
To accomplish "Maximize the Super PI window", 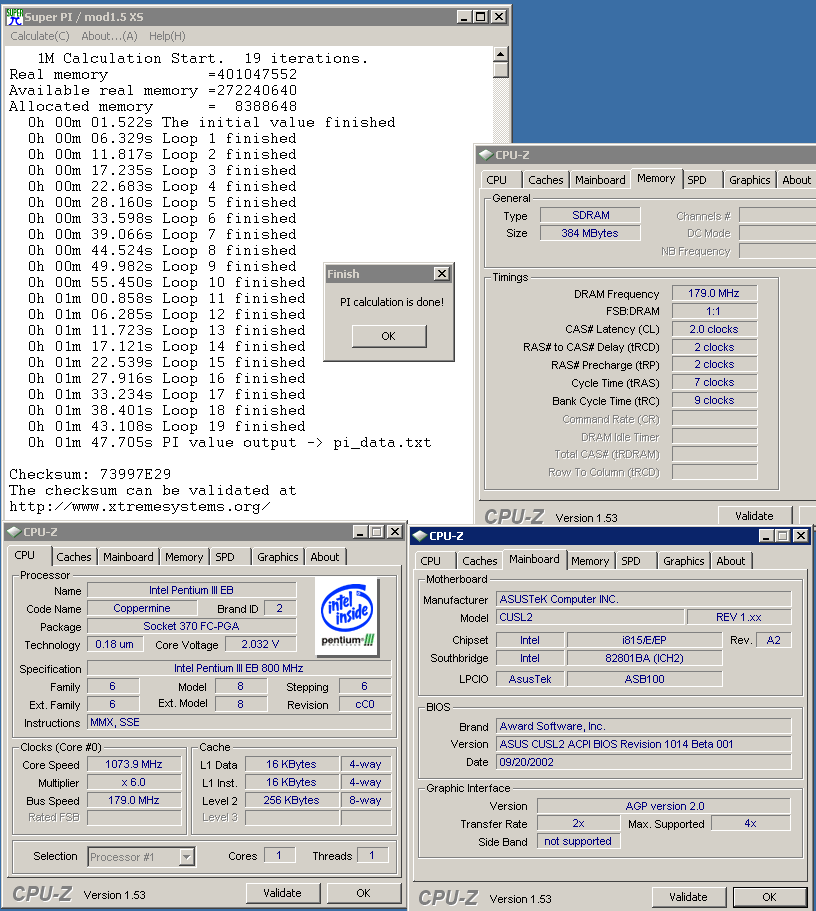I will (x=480, y=17).
